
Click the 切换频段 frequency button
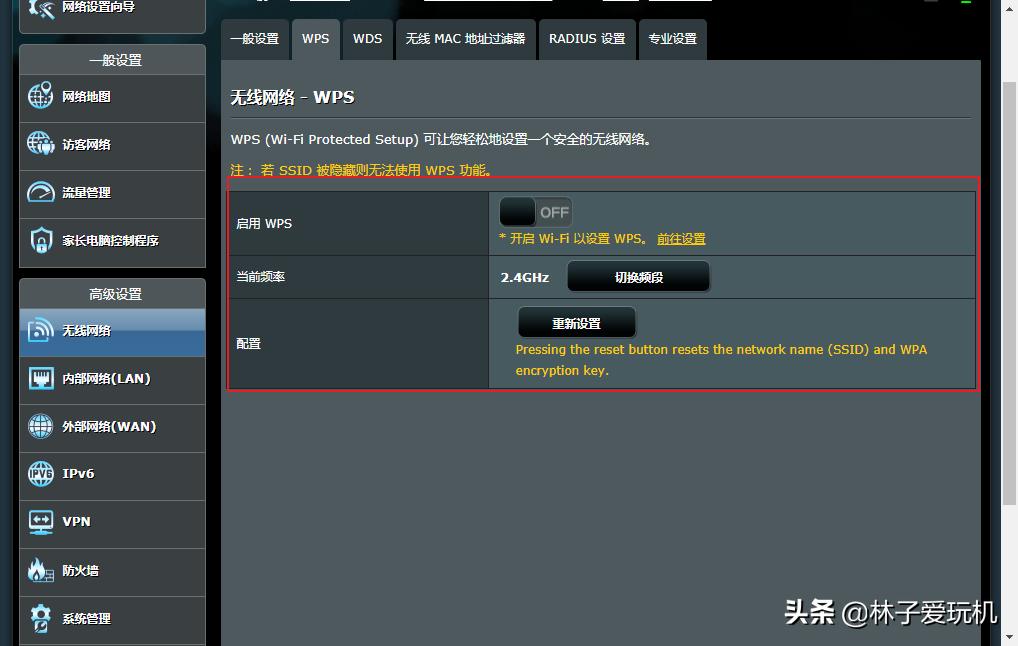638,277
